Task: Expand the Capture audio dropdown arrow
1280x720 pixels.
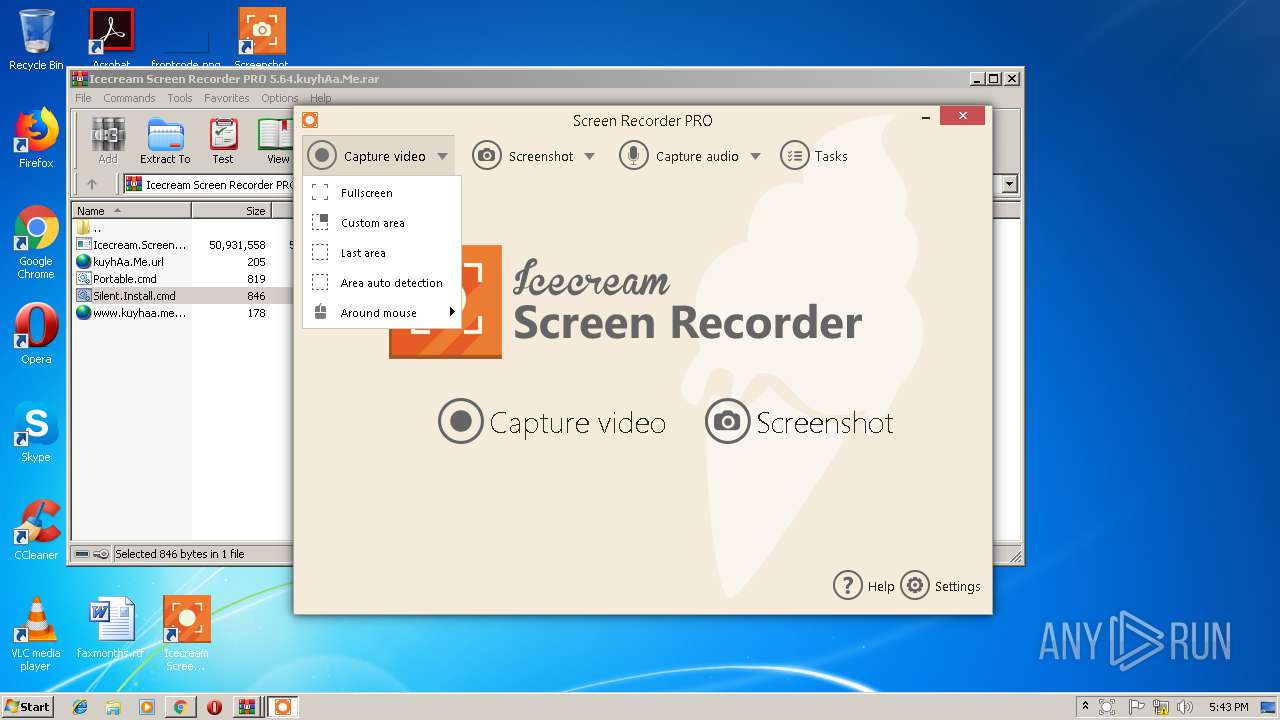Action: coord(755,157)
